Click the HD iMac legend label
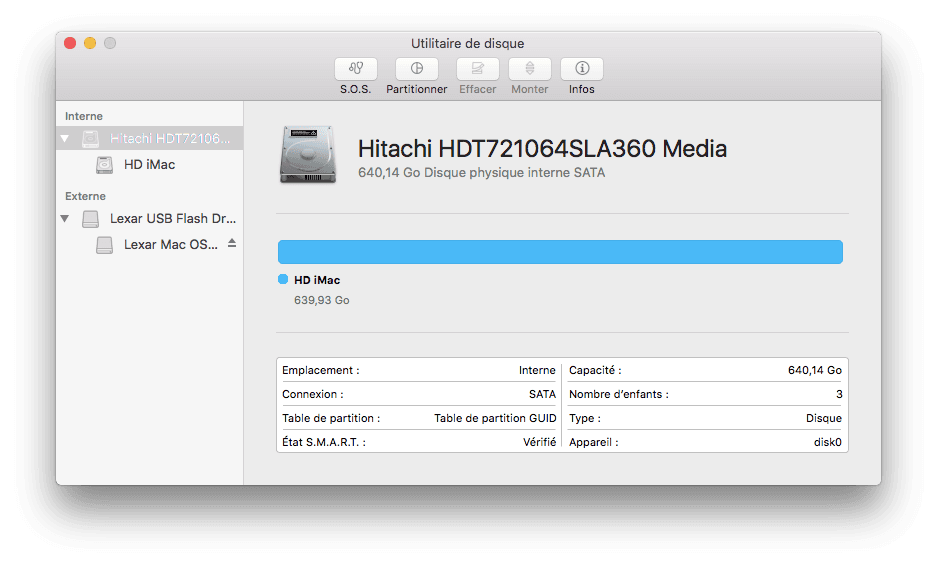This screenshot has width=937, height=565. 317,280
